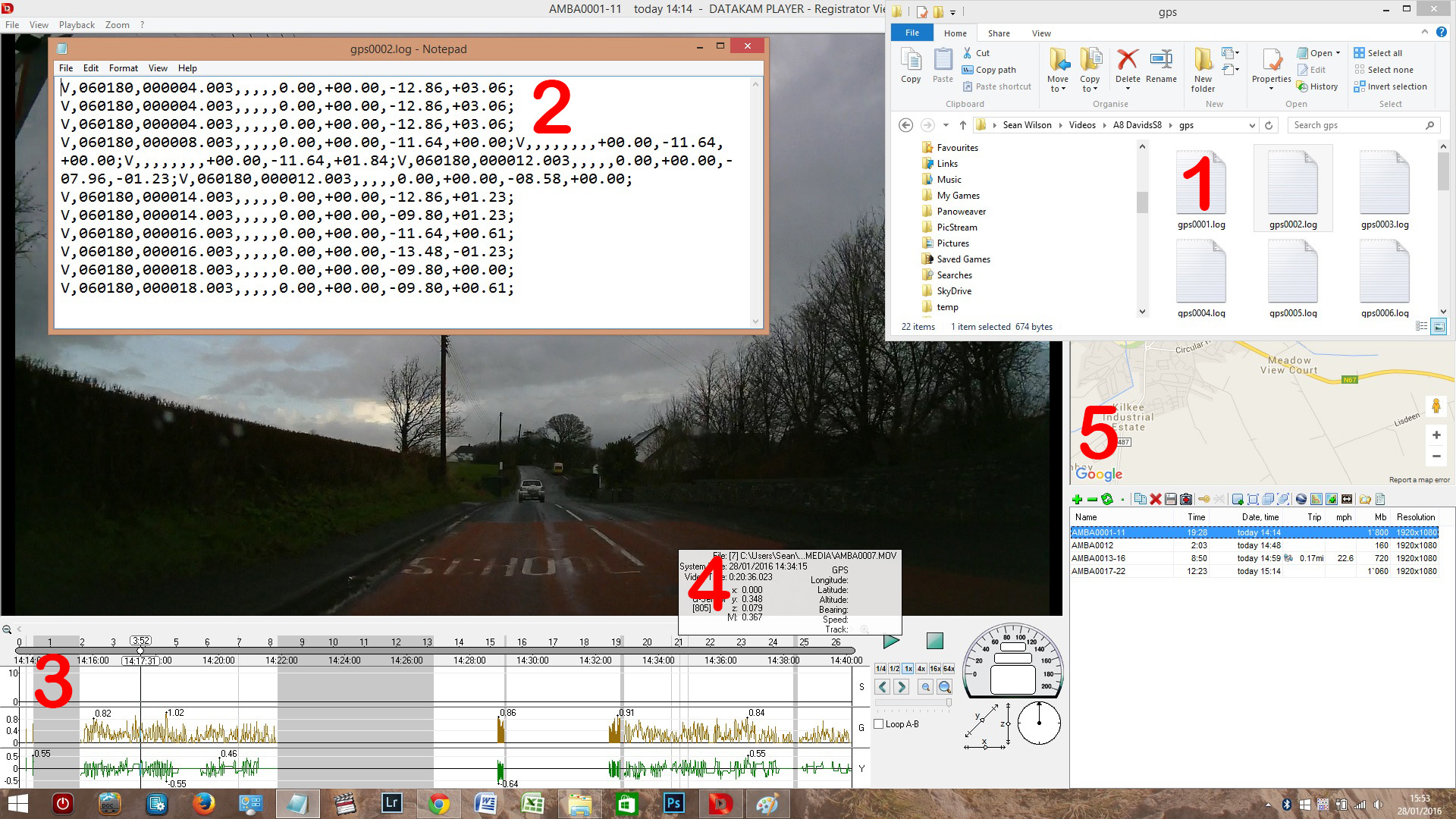Switch to the View tab in Explorer
This screenshot has height=819, width=1456.
1041,33
